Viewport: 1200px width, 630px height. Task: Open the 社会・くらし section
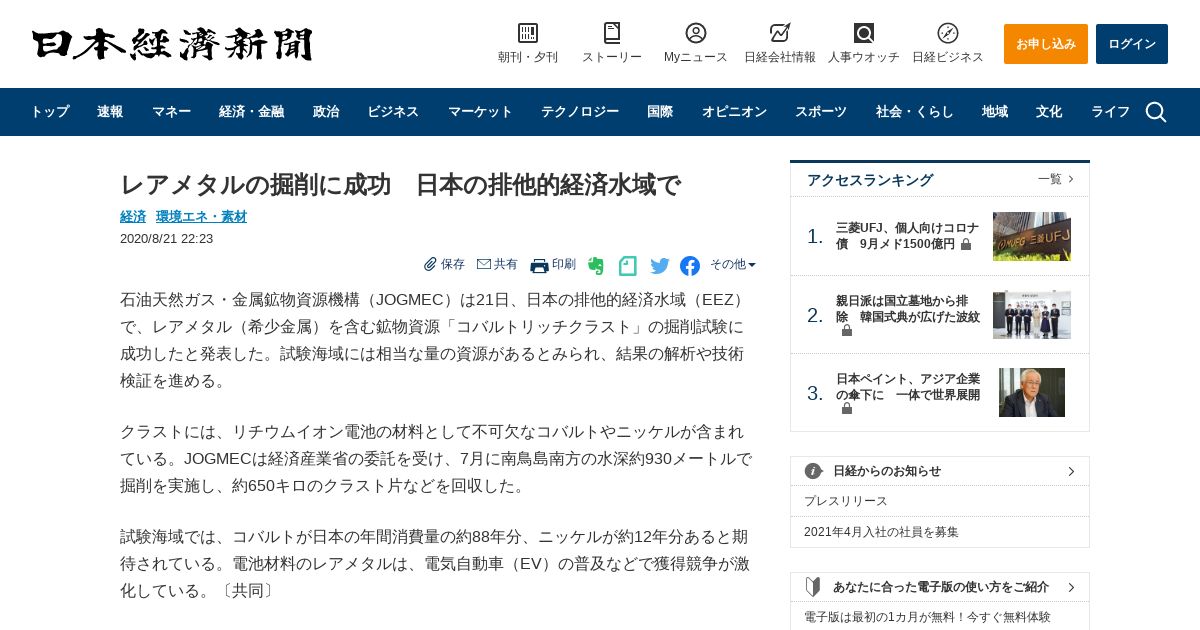coord(915,112)
